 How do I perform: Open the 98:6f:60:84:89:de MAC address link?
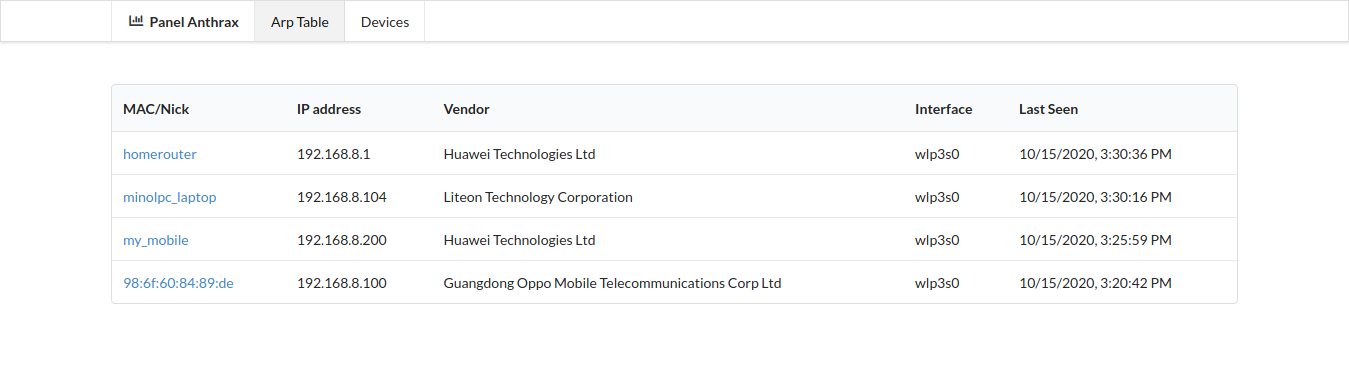pyautogui.click(x=178, y=283)
